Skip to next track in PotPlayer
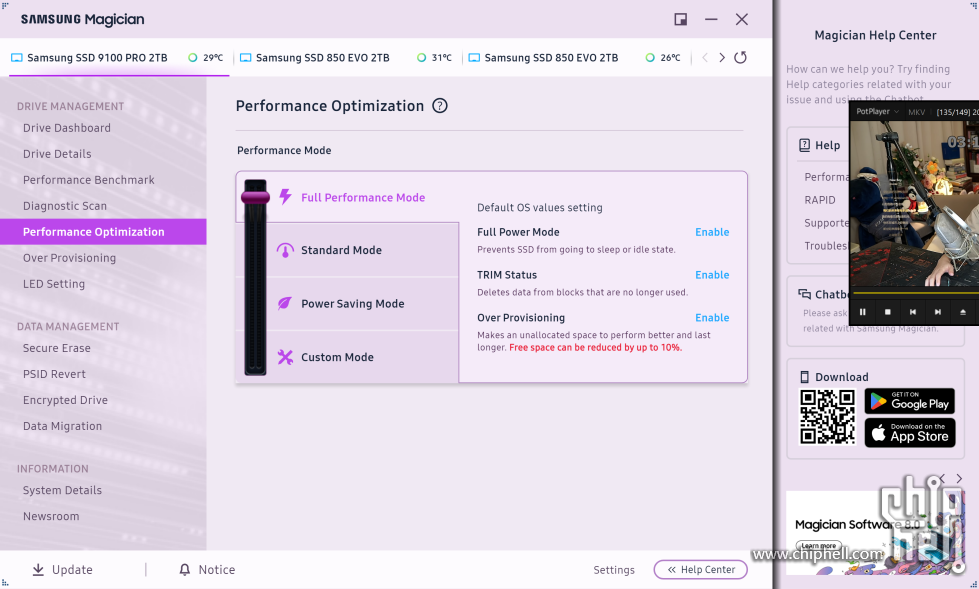979x589 pixels. 938,312
